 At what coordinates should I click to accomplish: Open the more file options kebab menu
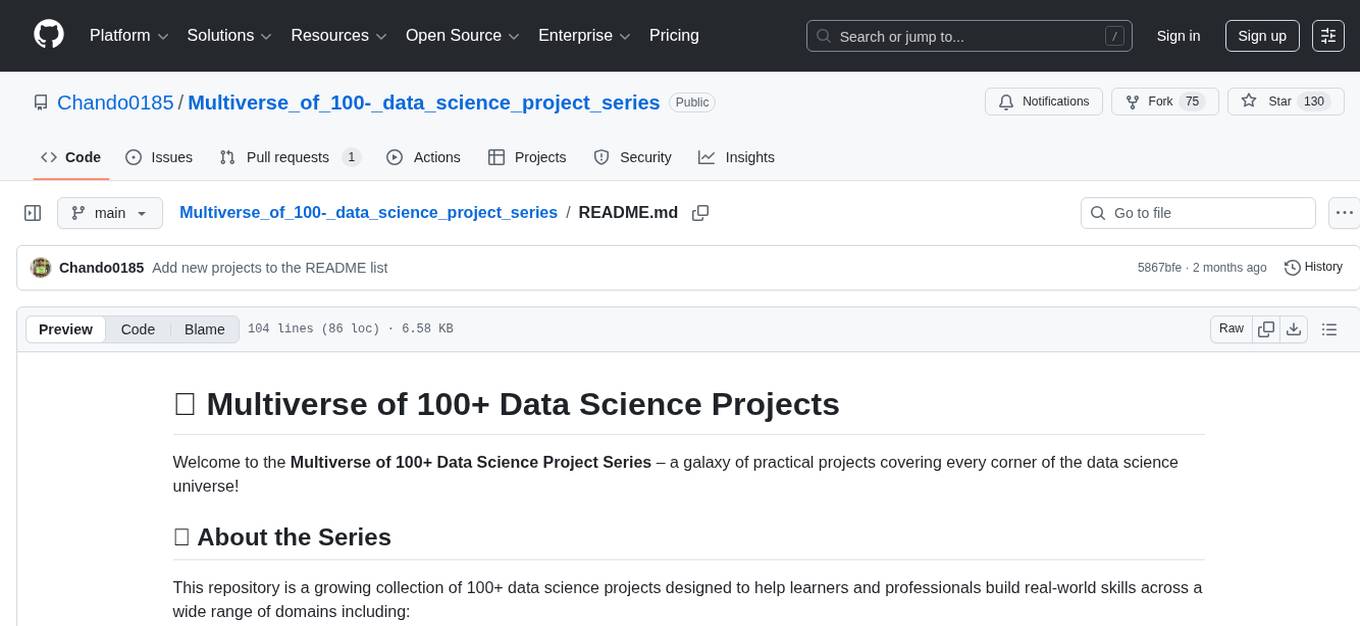point(1344,212)
